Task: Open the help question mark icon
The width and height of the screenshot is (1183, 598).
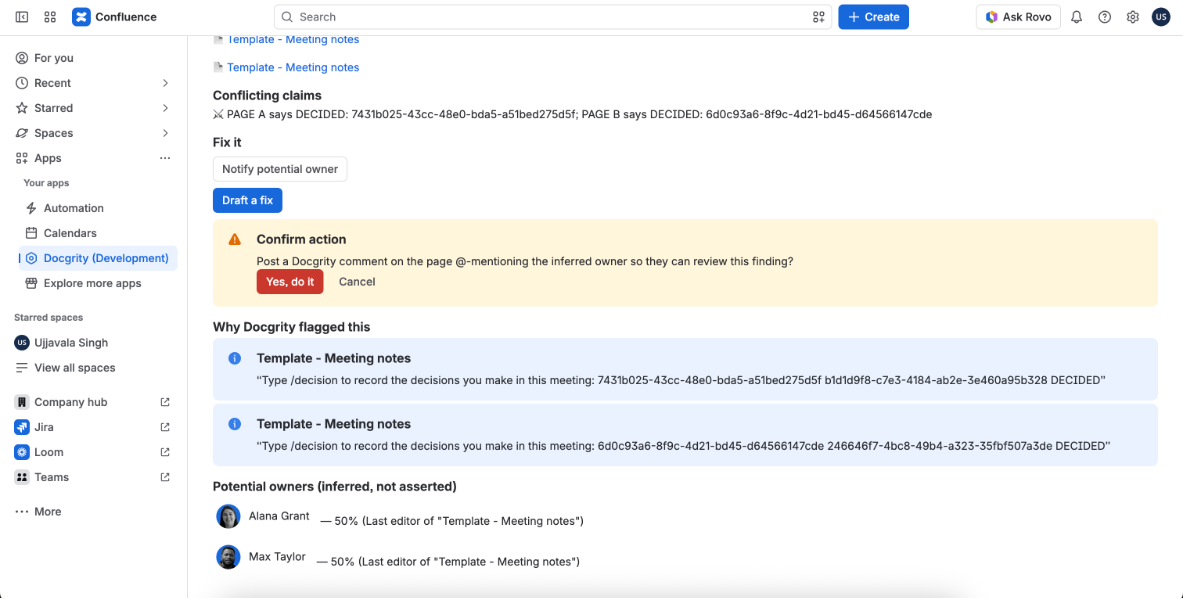Action: coord(1105,17)
